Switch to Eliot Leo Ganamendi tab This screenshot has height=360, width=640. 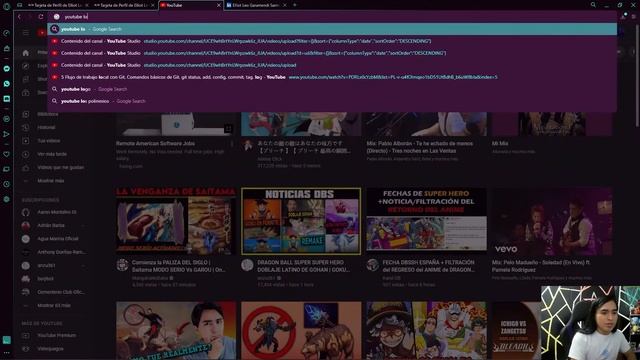(256, 5)
